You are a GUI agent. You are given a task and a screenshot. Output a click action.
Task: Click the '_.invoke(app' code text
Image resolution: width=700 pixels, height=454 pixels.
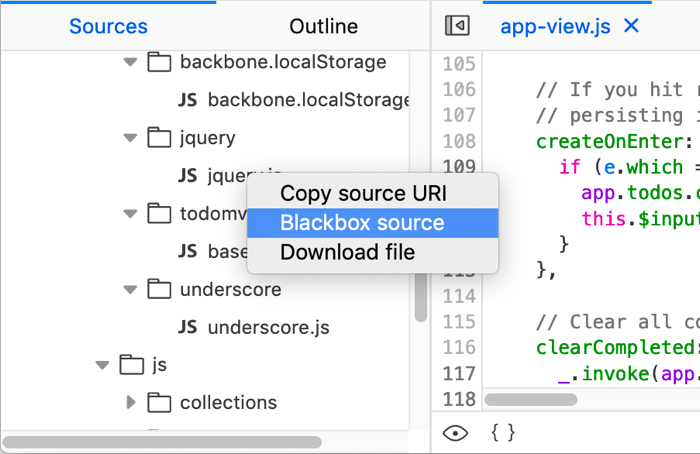pos(629,373)
